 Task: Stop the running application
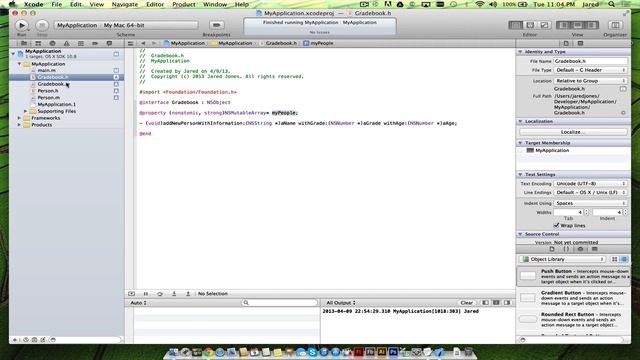tap(42, 25)
